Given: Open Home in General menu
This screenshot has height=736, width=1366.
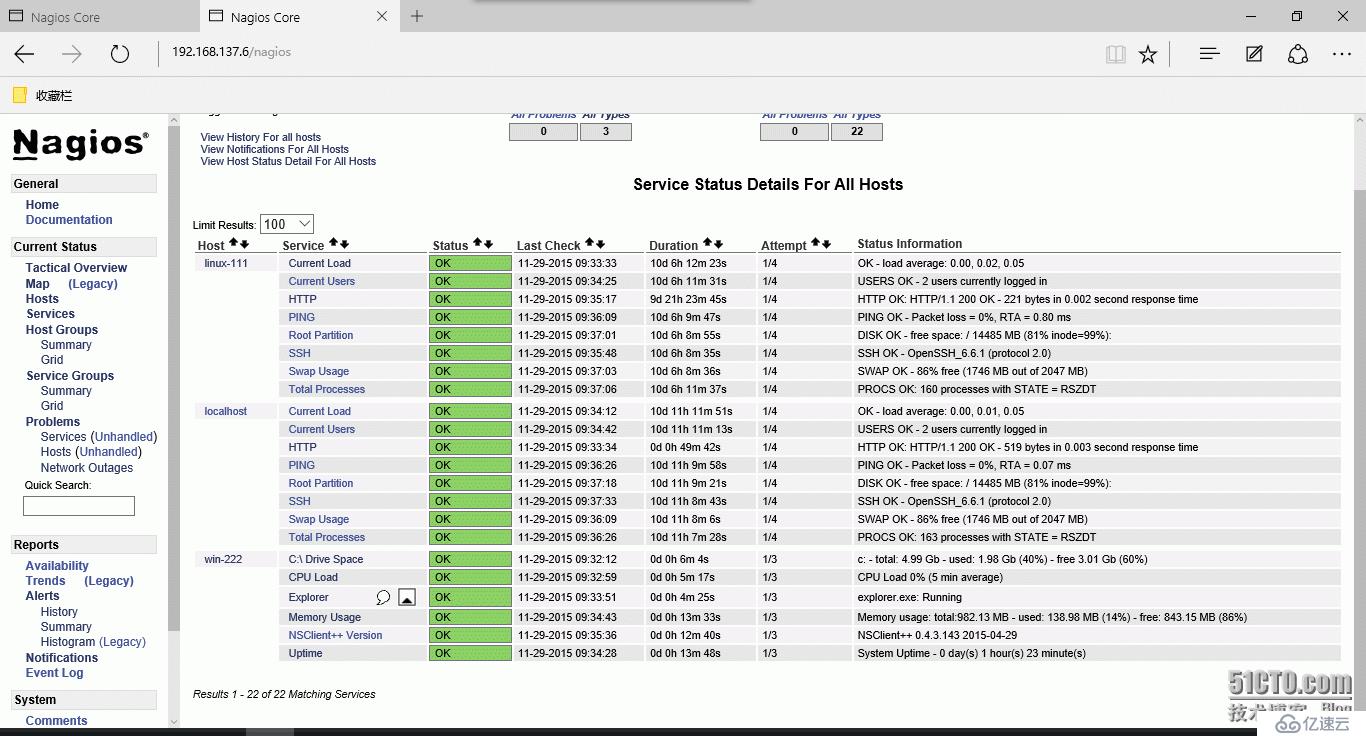Looking at the screenshot, I should 42,205.
